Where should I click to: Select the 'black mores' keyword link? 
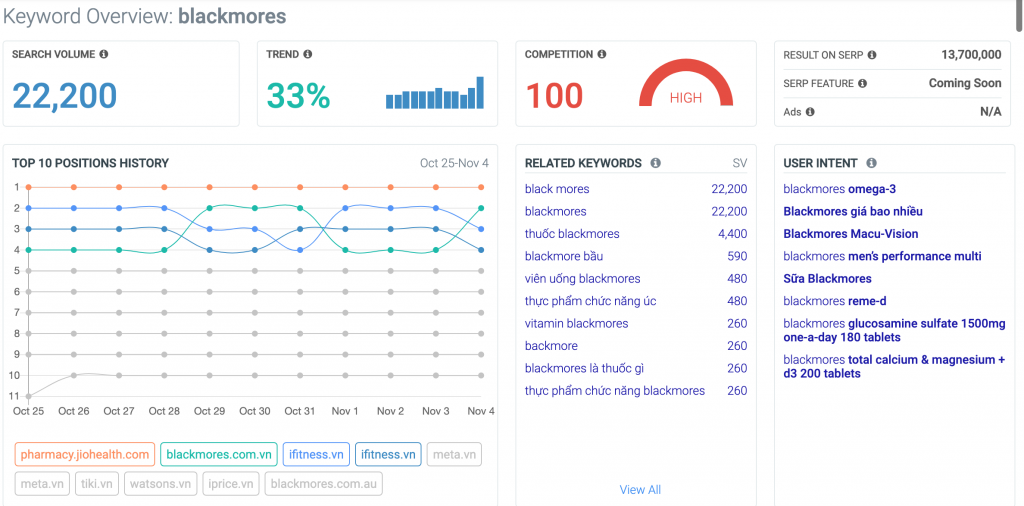[x=557, y=189]
